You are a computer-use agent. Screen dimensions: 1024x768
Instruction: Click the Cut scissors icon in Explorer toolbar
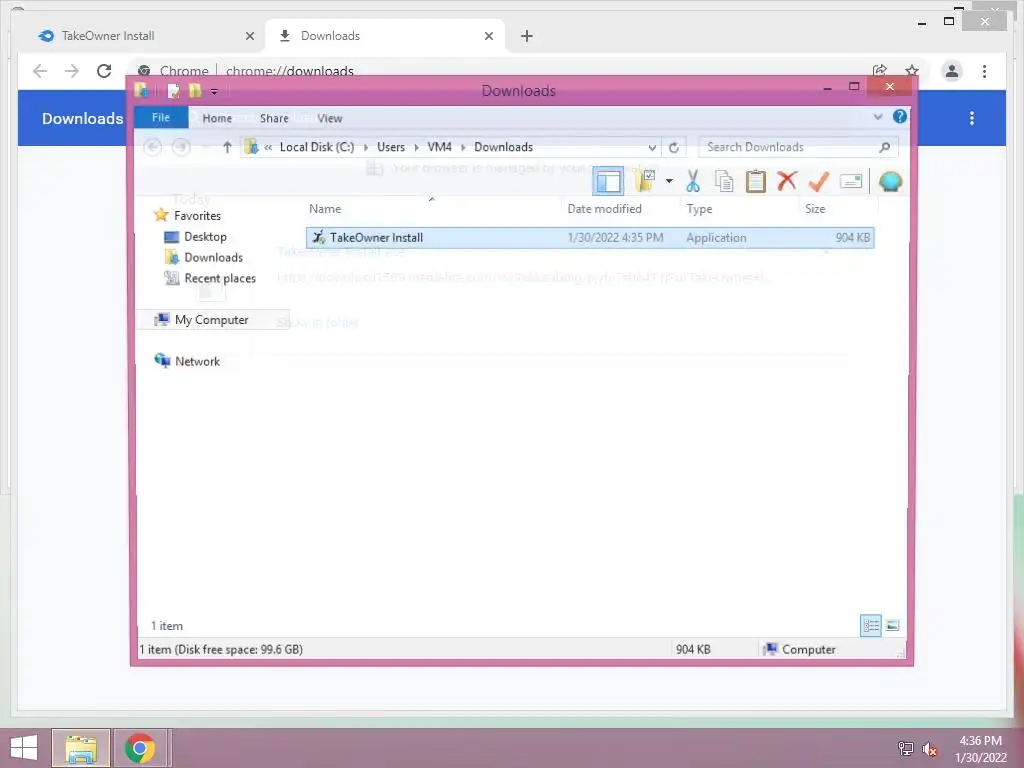click(693, 181)
